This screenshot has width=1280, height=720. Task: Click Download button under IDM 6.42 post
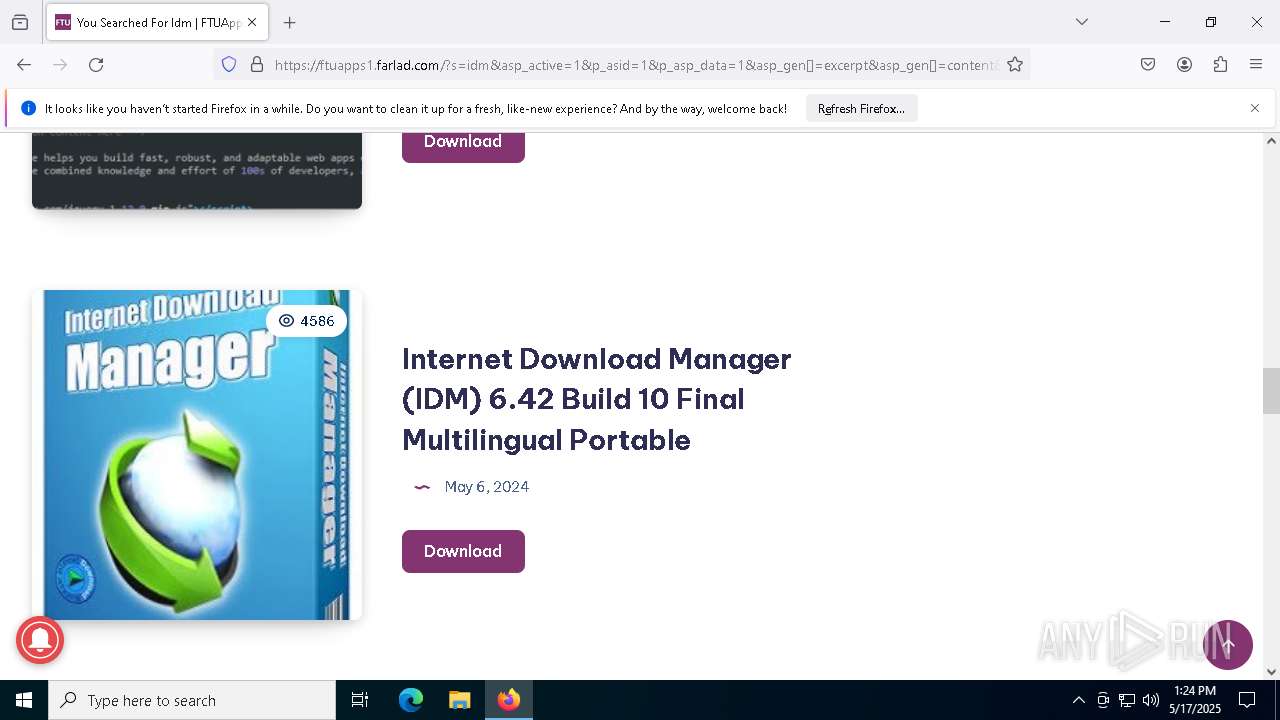click(x=463, y=551)
